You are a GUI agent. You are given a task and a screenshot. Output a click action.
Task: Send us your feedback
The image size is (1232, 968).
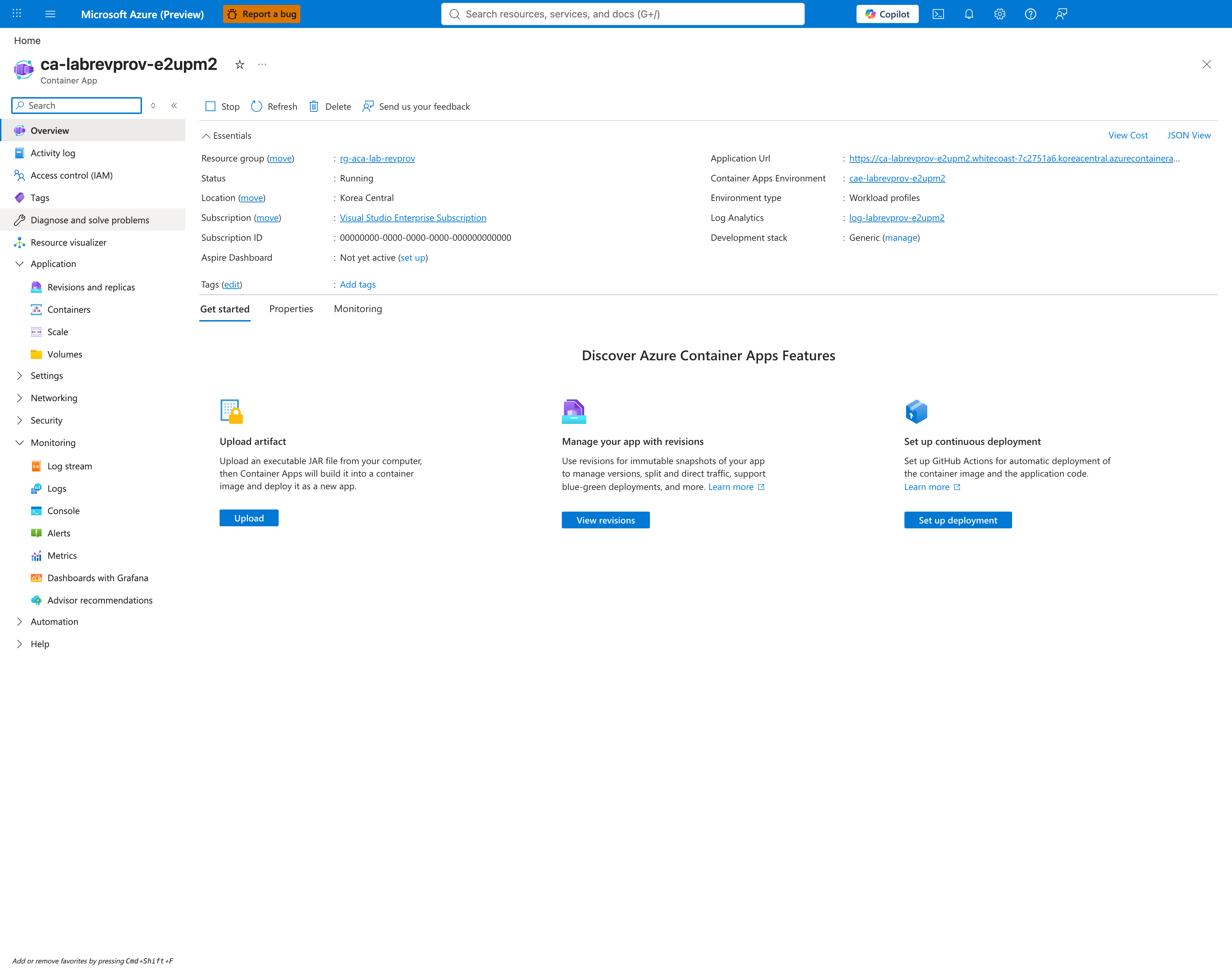(416, 107)
